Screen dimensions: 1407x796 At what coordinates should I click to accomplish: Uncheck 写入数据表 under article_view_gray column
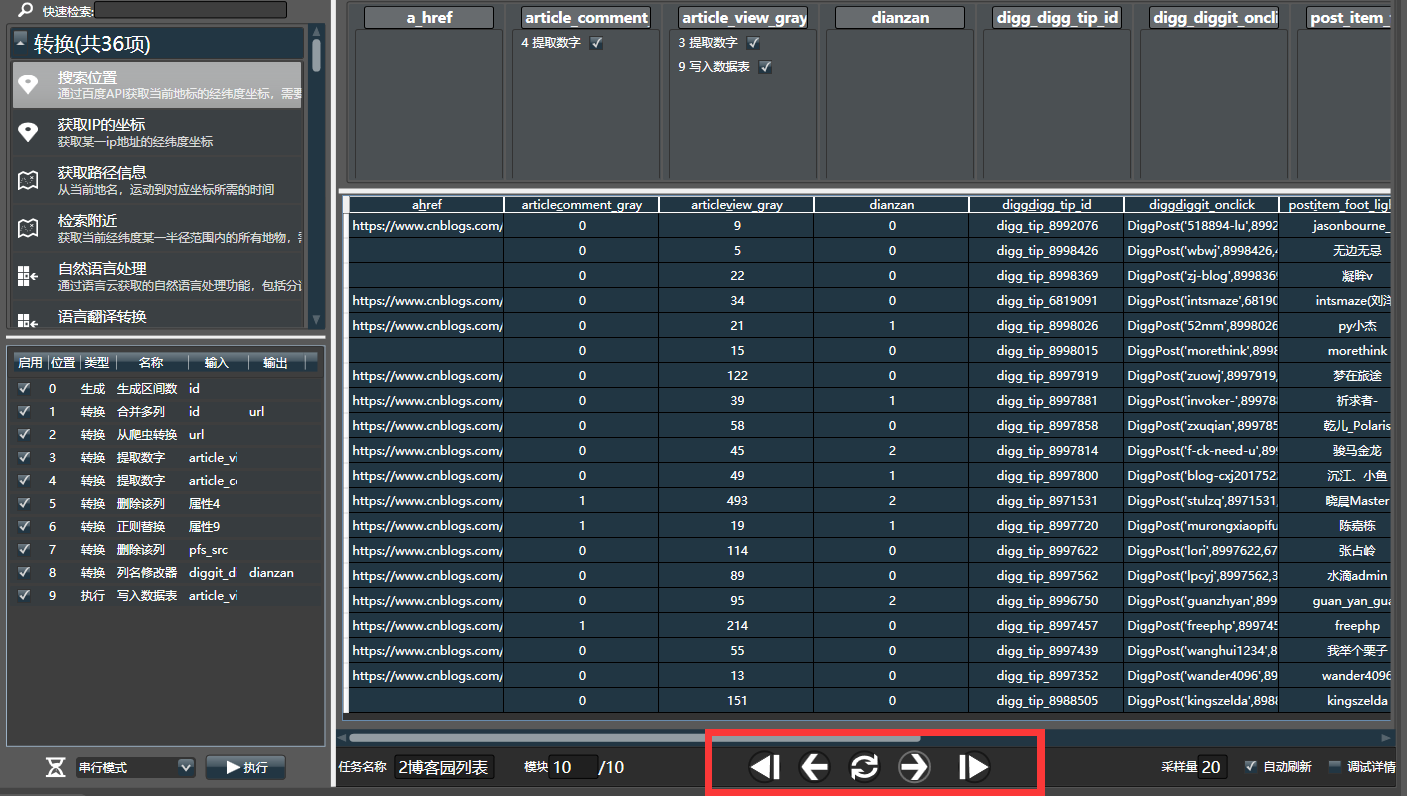point(765,67)
